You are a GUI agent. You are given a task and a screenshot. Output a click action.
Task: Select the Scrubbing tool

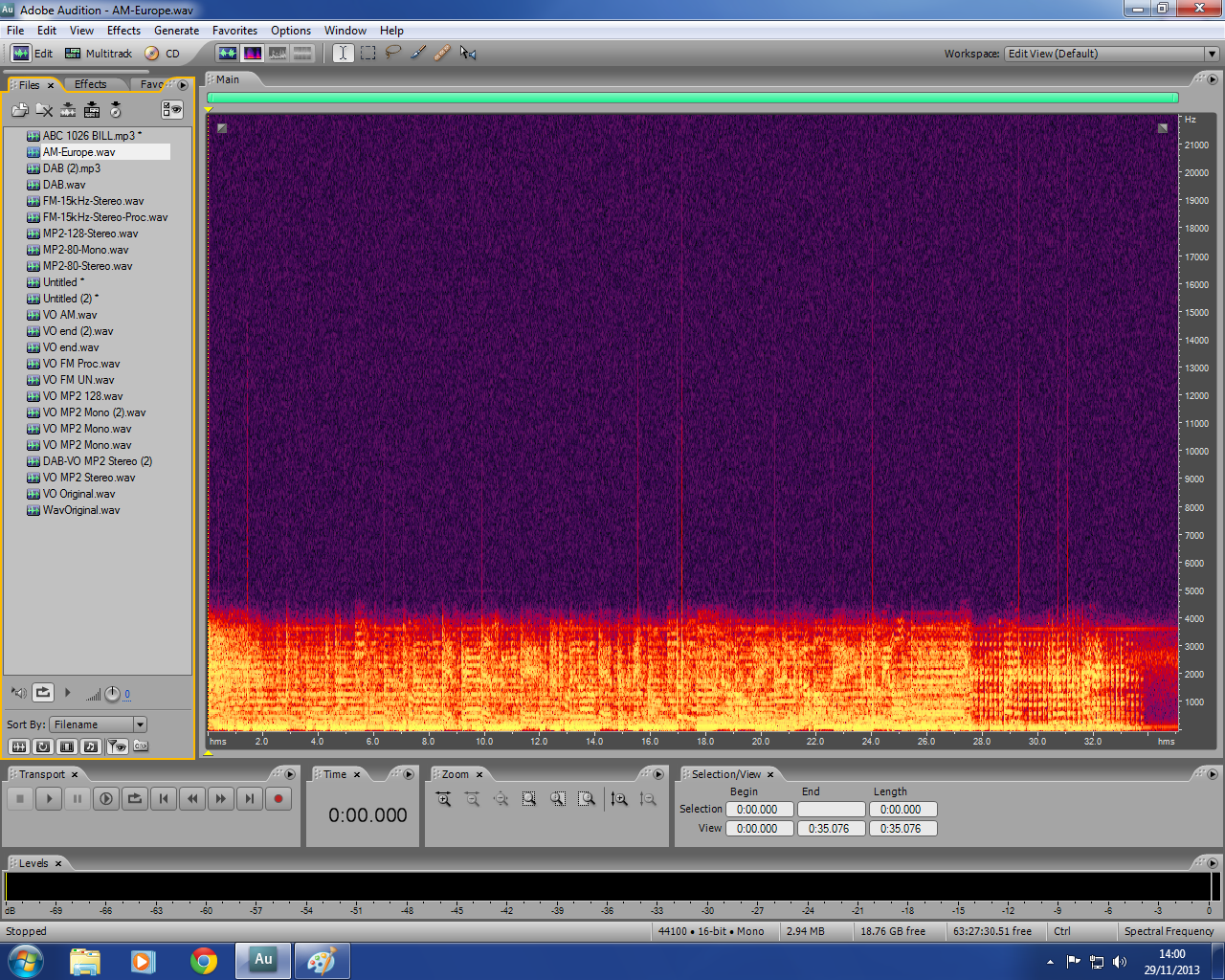[x=468, y=54]
